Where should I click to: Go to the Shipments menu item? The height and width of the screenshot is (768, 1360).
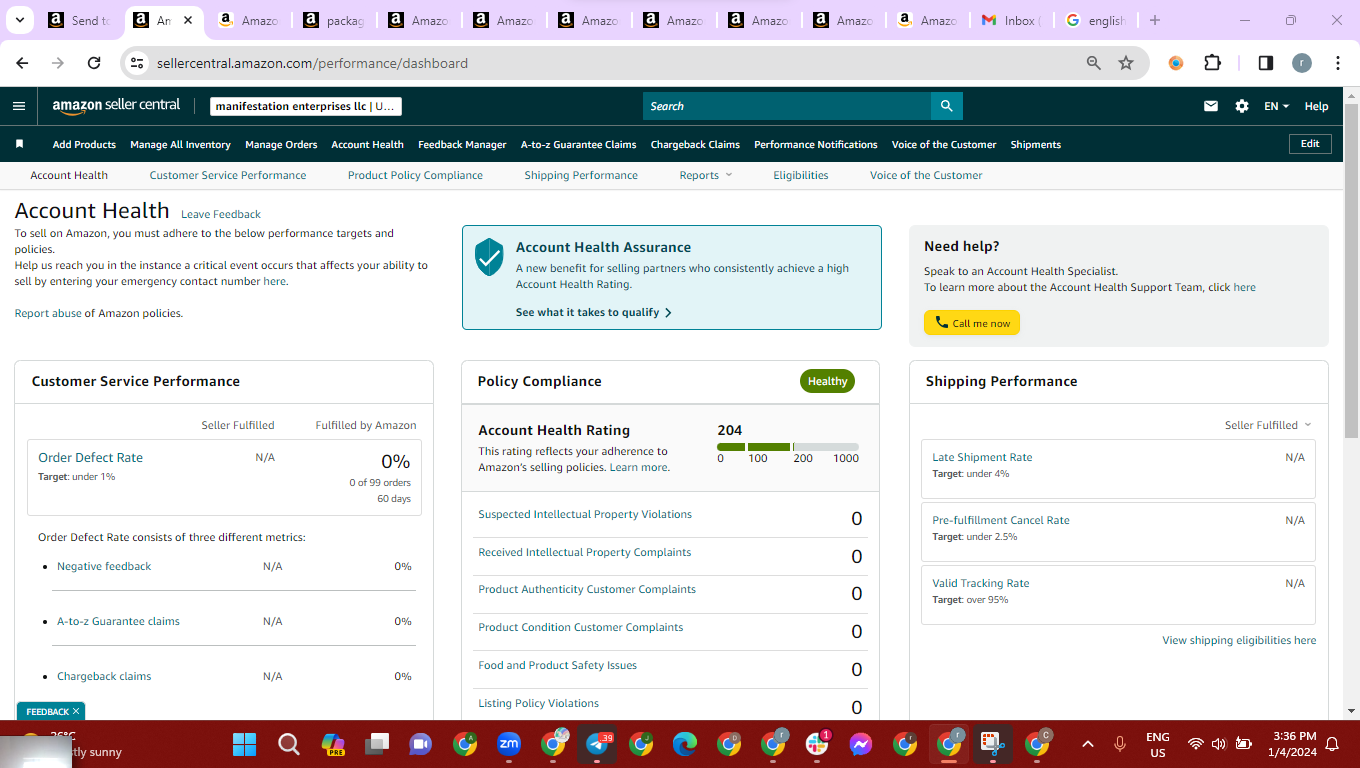(x=1036, y=144)
